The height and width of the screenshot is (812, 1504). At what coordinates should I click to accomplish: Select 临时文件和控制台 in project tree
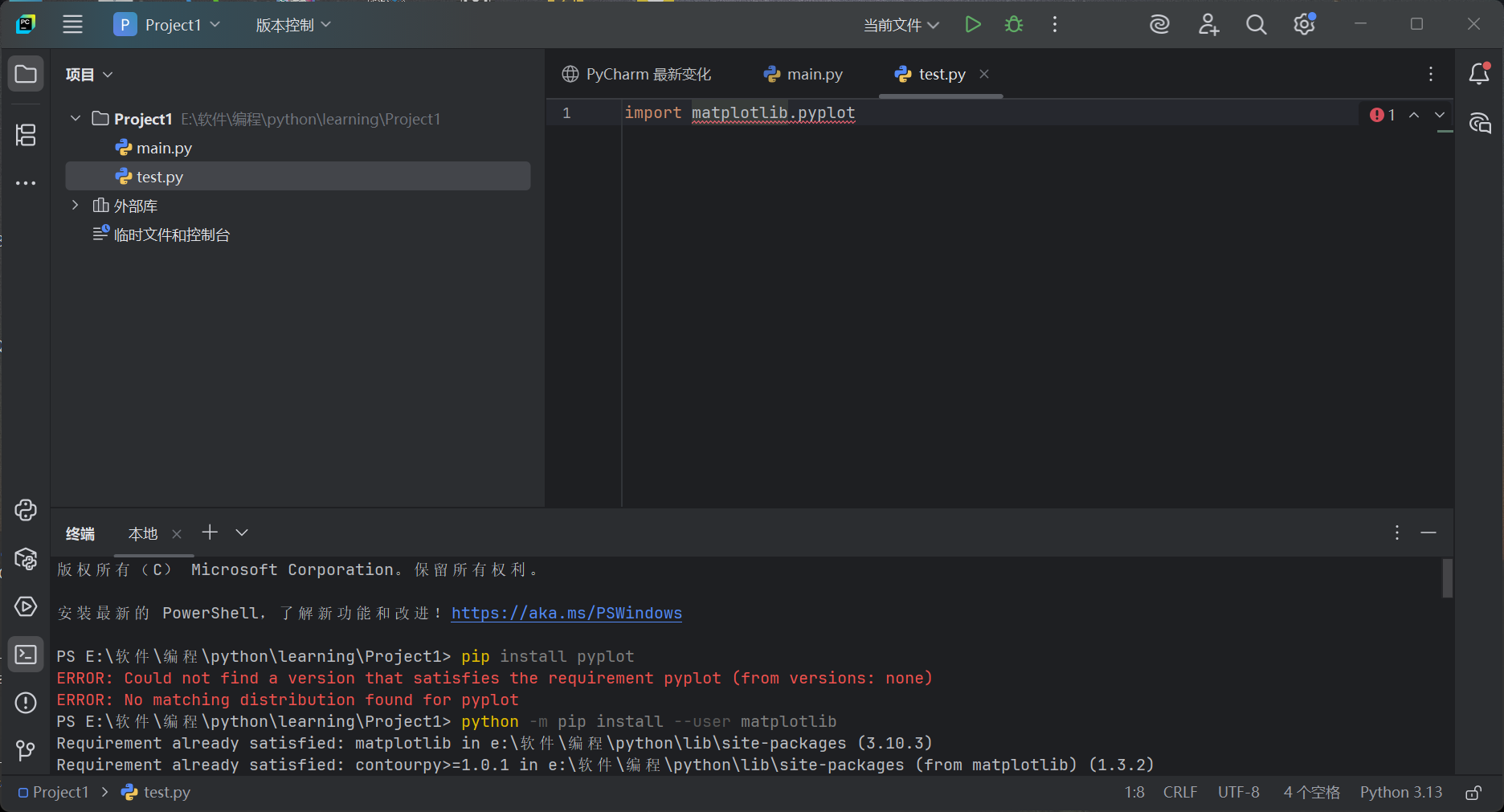point(171,235)
